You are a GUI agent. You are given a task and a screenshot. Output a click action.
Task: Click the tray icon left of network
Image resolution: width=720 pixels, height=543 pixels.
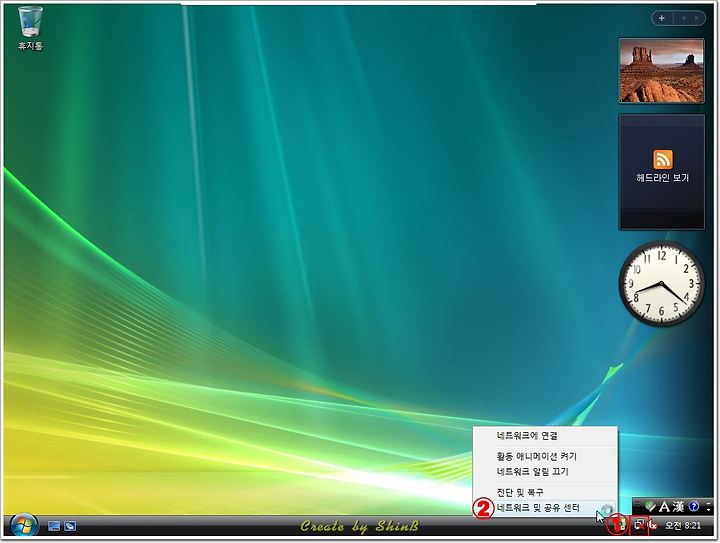point(622,525)
